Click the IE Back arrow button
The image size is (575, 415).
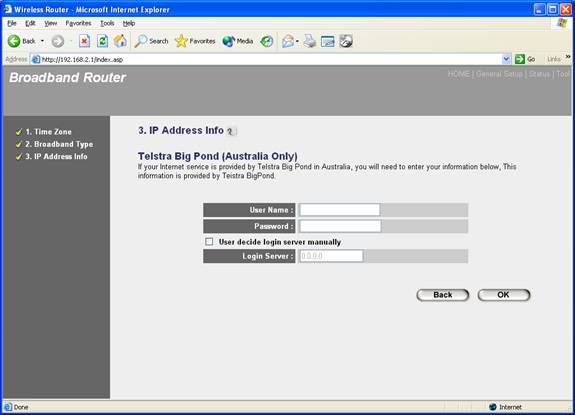[x=21, y=41]
